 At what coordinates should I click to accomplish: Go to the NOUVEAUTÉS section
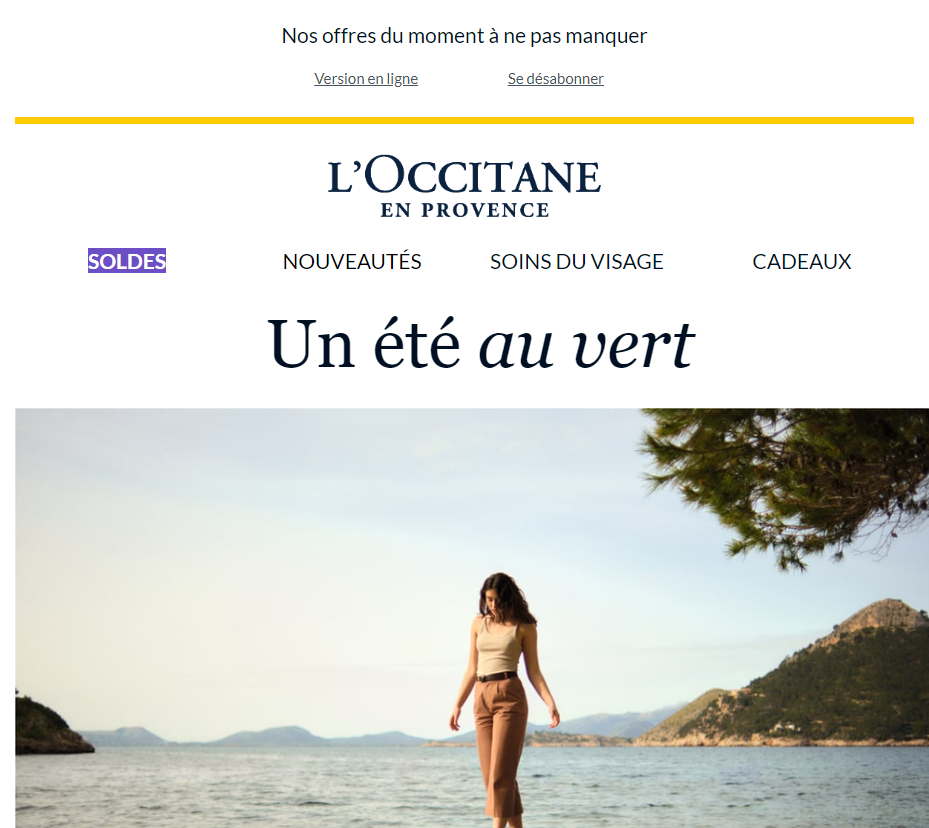click(x=352, y=261)
